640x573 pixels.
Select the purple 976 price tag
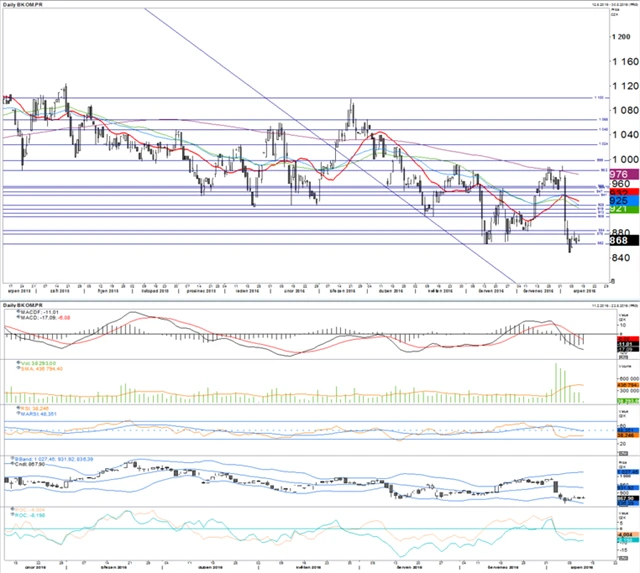(624, 174)
